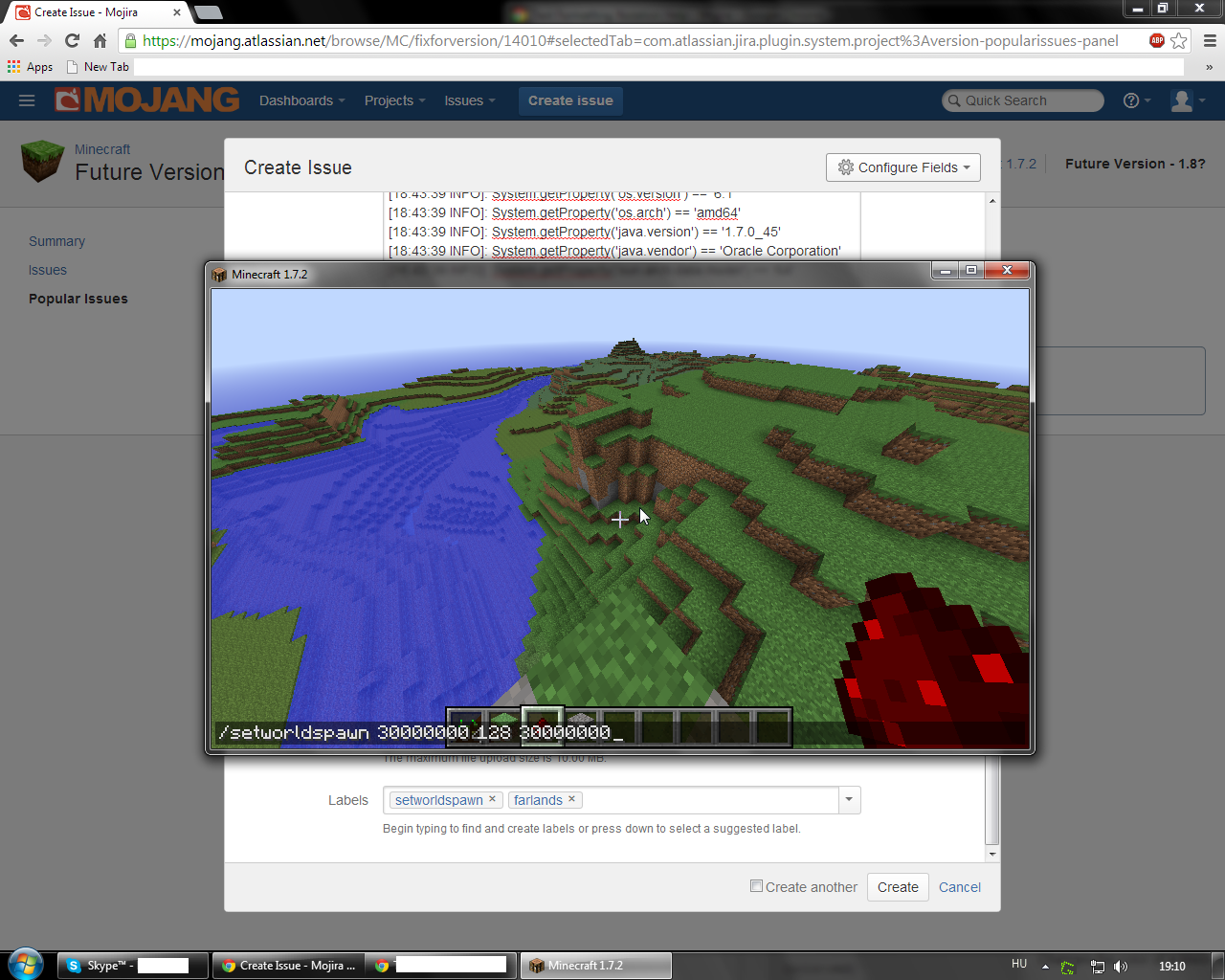Remove the setworldspawn label
Screen dimensions: 1225x980
point(493,799)
